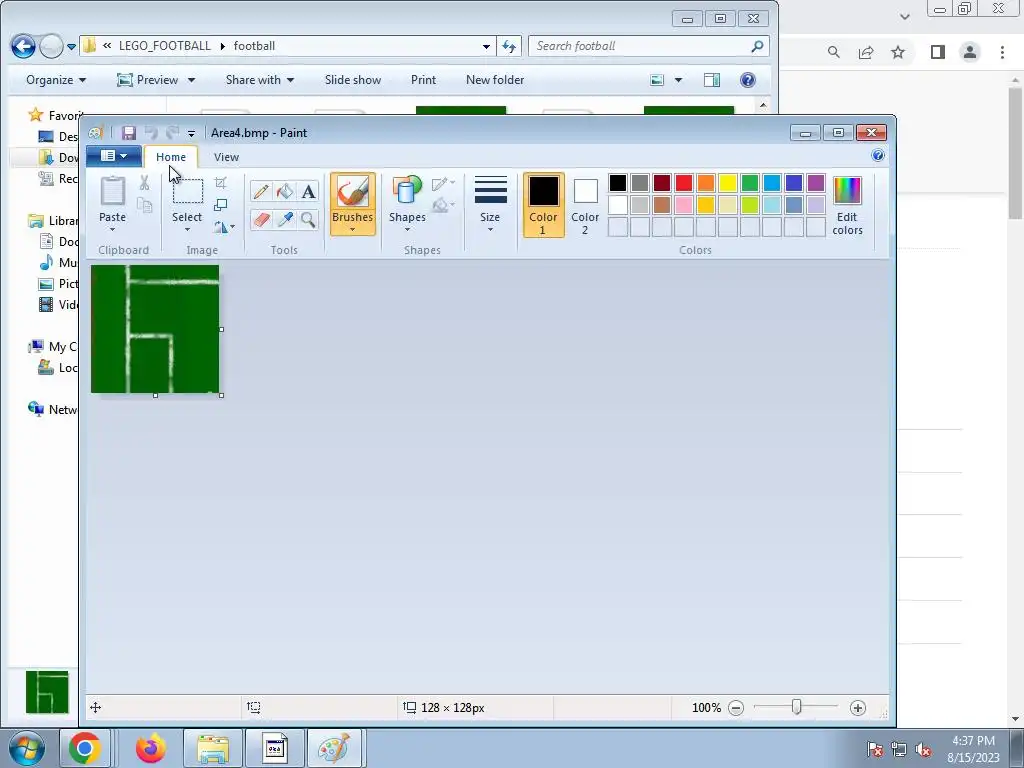
Task: Click the zoom out minus button
Action: tap(736, 708)
